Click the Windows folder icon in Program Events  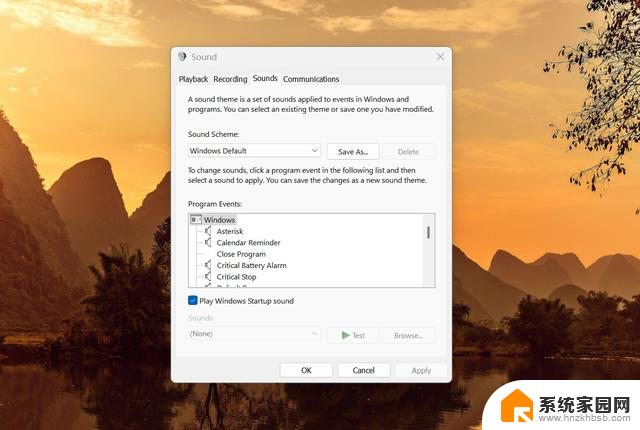click(x=196, y=219)
